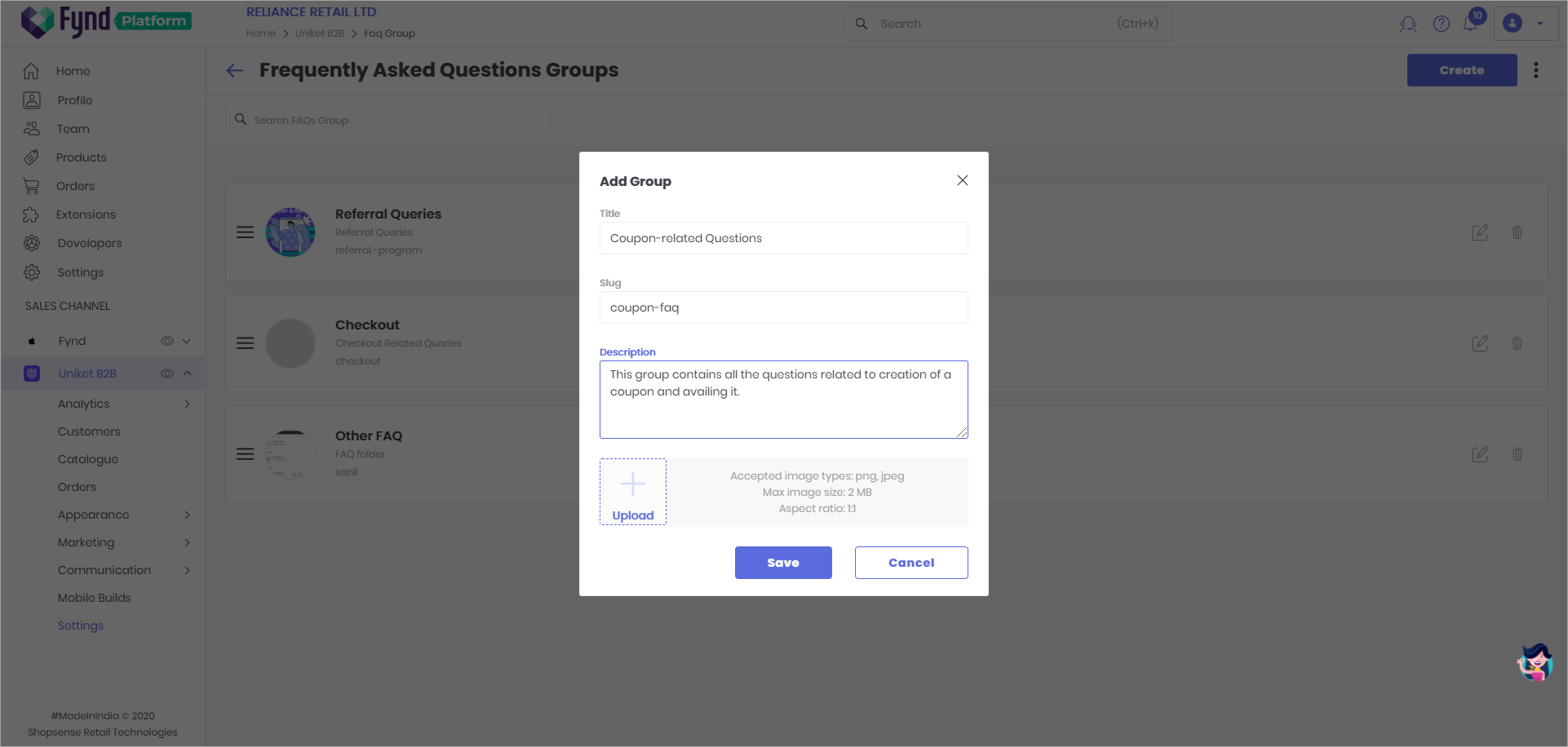The image size is (1568, 747).
Task: Save the new FAQ group
Action: coord(783,563)
